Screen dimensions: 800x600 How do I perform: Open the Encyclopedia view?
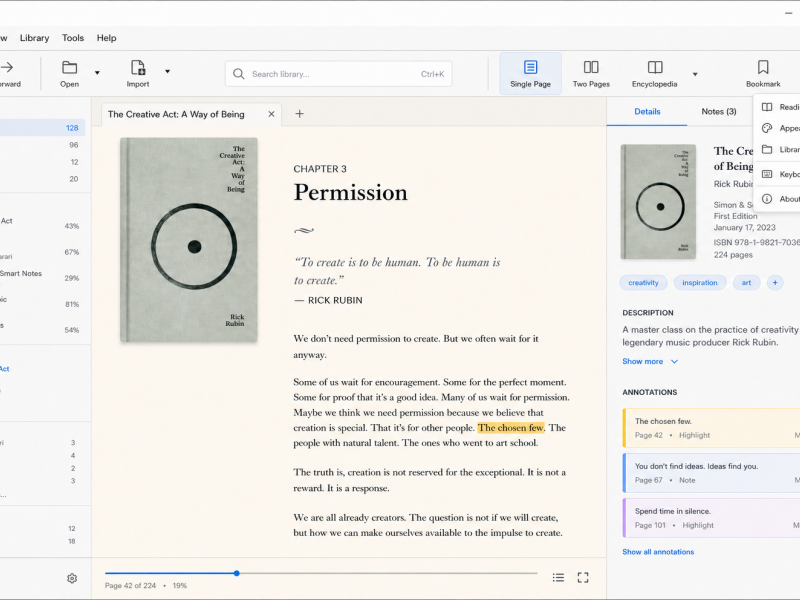(654, 73)
